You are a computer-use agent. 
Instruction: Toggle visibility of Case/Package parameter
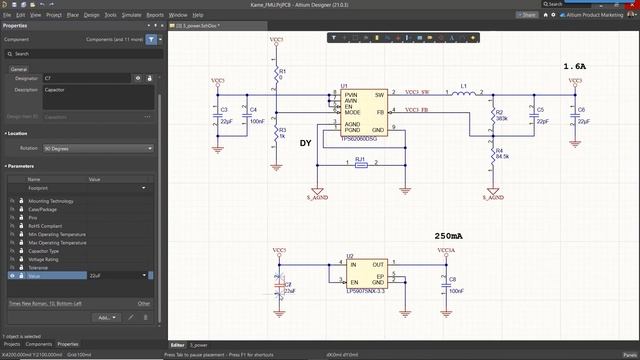(x=12, y=209)
